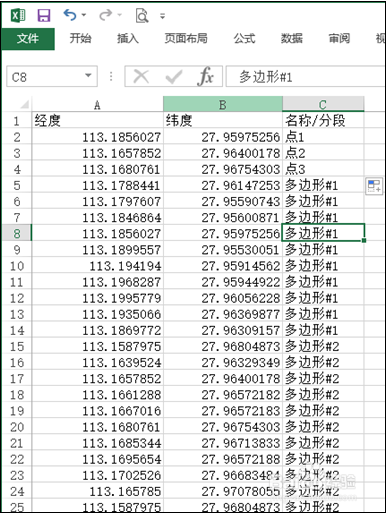Redo the last action
This screenshot has height=515, width=386.
(x=106, y=15)
